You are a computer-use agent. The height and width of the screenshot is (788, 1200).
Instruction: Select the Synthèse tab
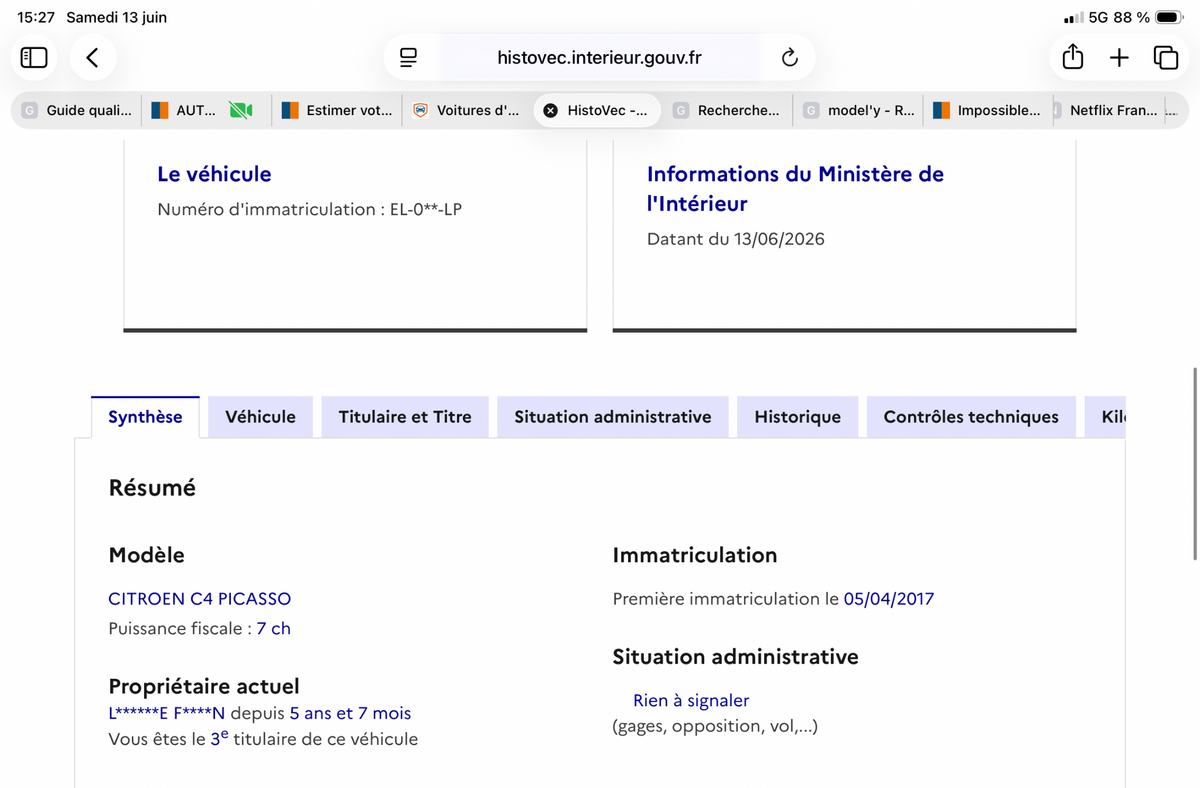[x=145, y=417]
